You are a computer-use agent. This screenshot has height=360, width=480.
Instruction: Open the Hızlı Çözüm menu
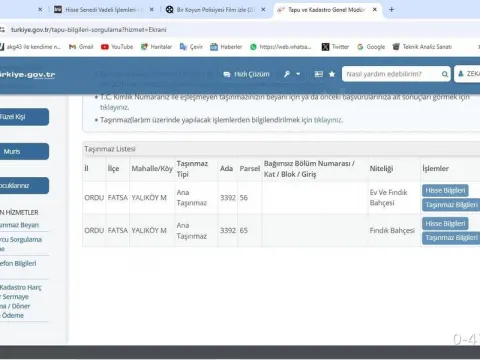click(x=246, y=74)
